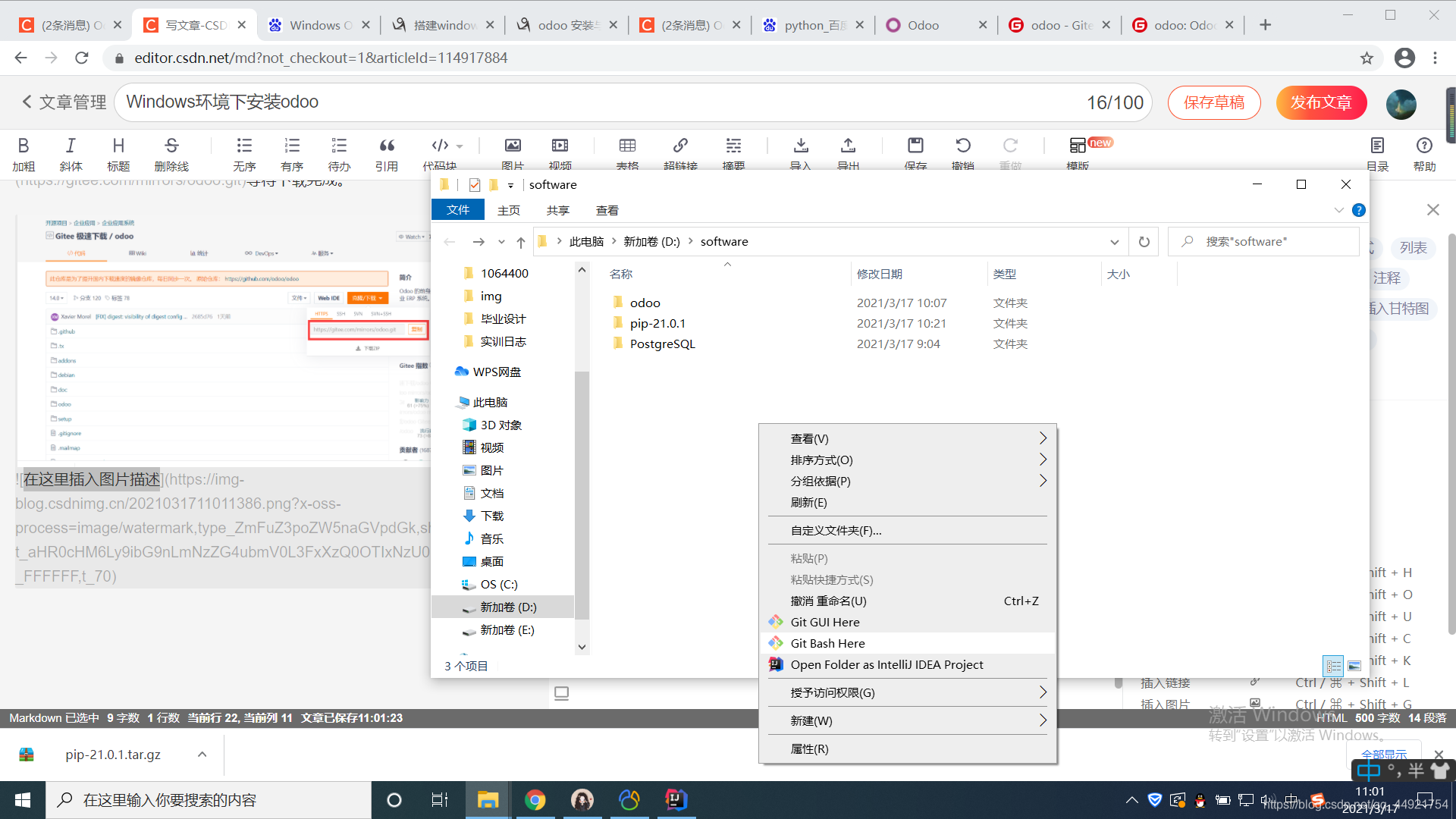Click the Windows Start button

pyautogui.click(x=22, y=800)
